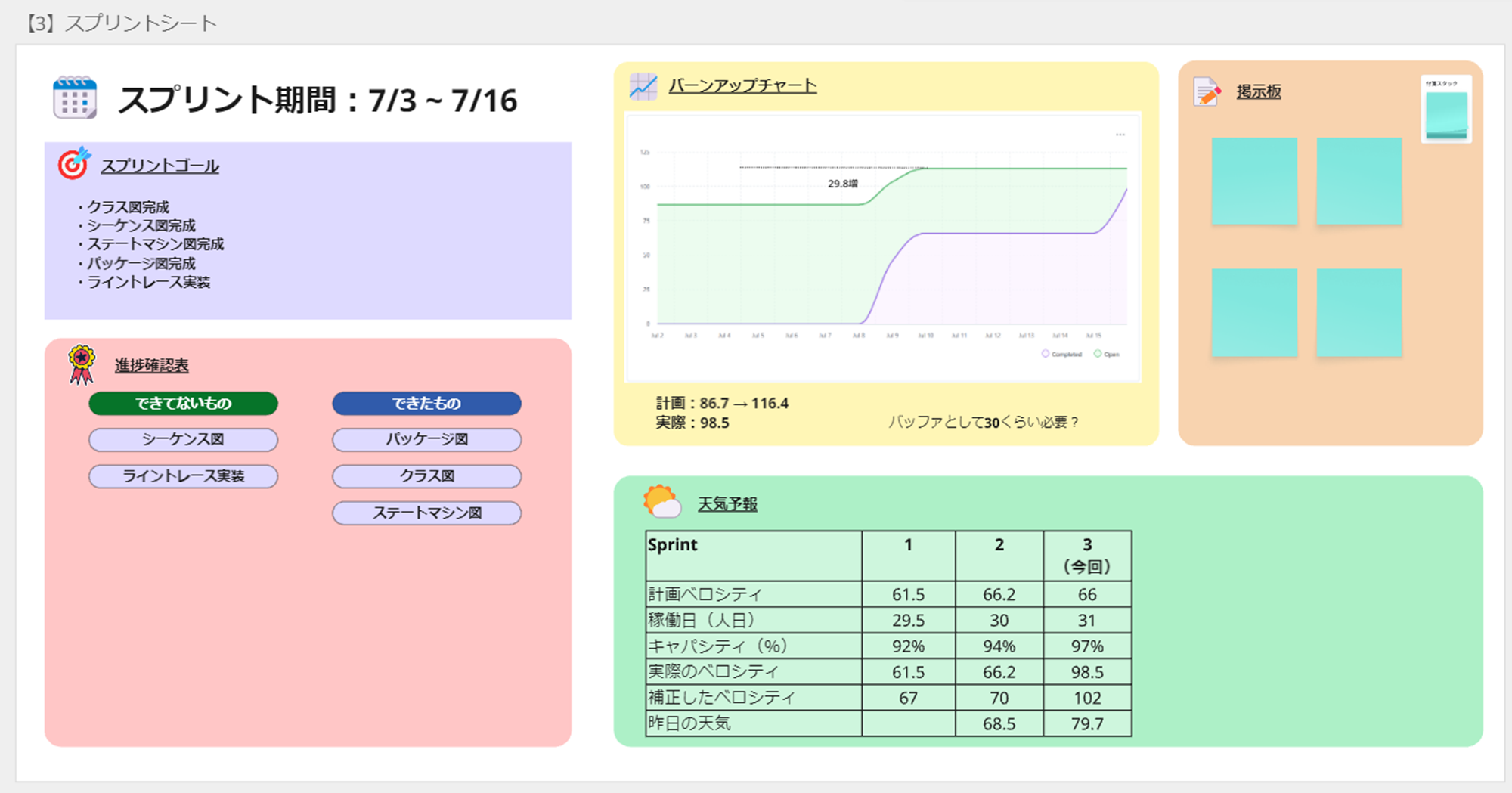Click the calendar icon beside the sprint period
This screenshot has height=793, width=1512.
click(75, 98)
